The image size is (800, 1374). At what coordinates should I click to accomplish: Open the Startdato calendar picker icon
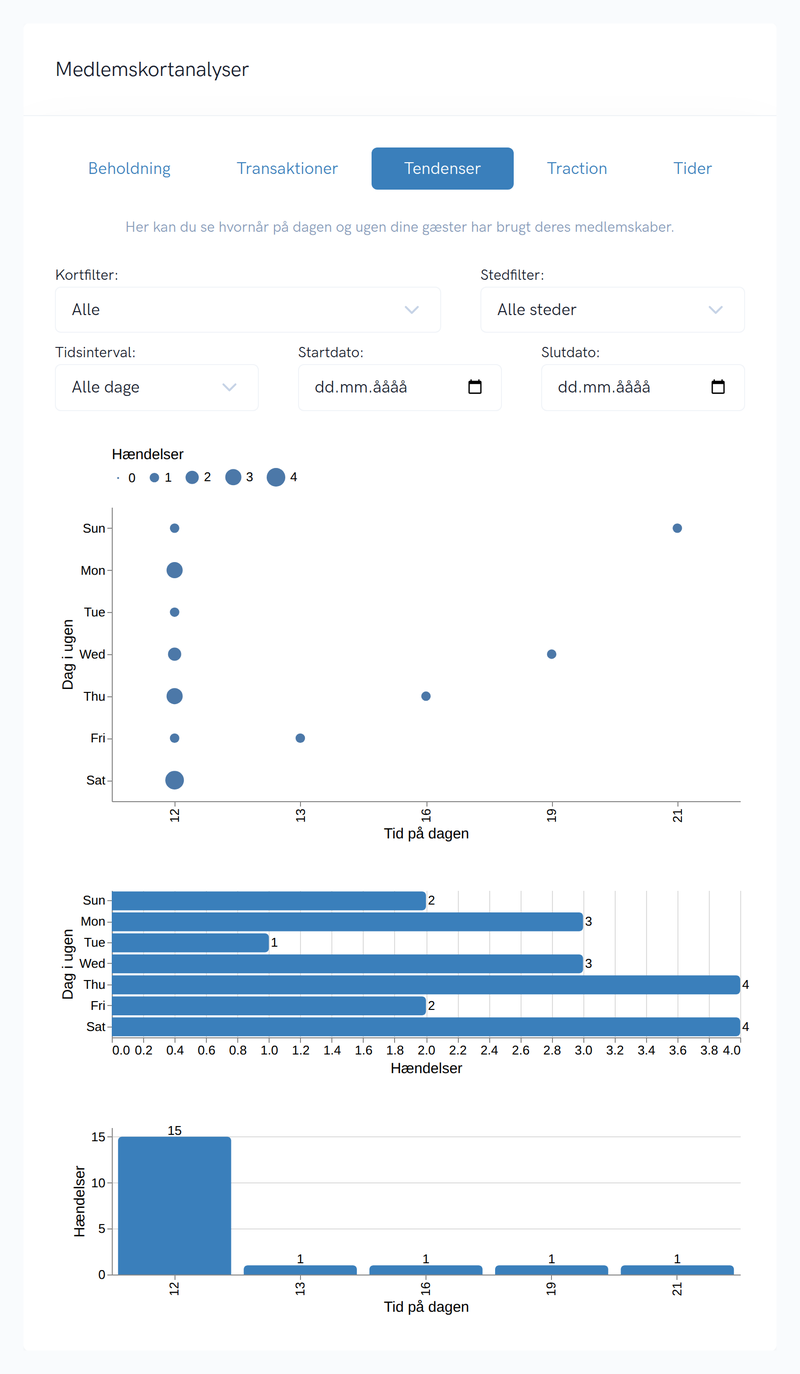(x=475, y=387)
